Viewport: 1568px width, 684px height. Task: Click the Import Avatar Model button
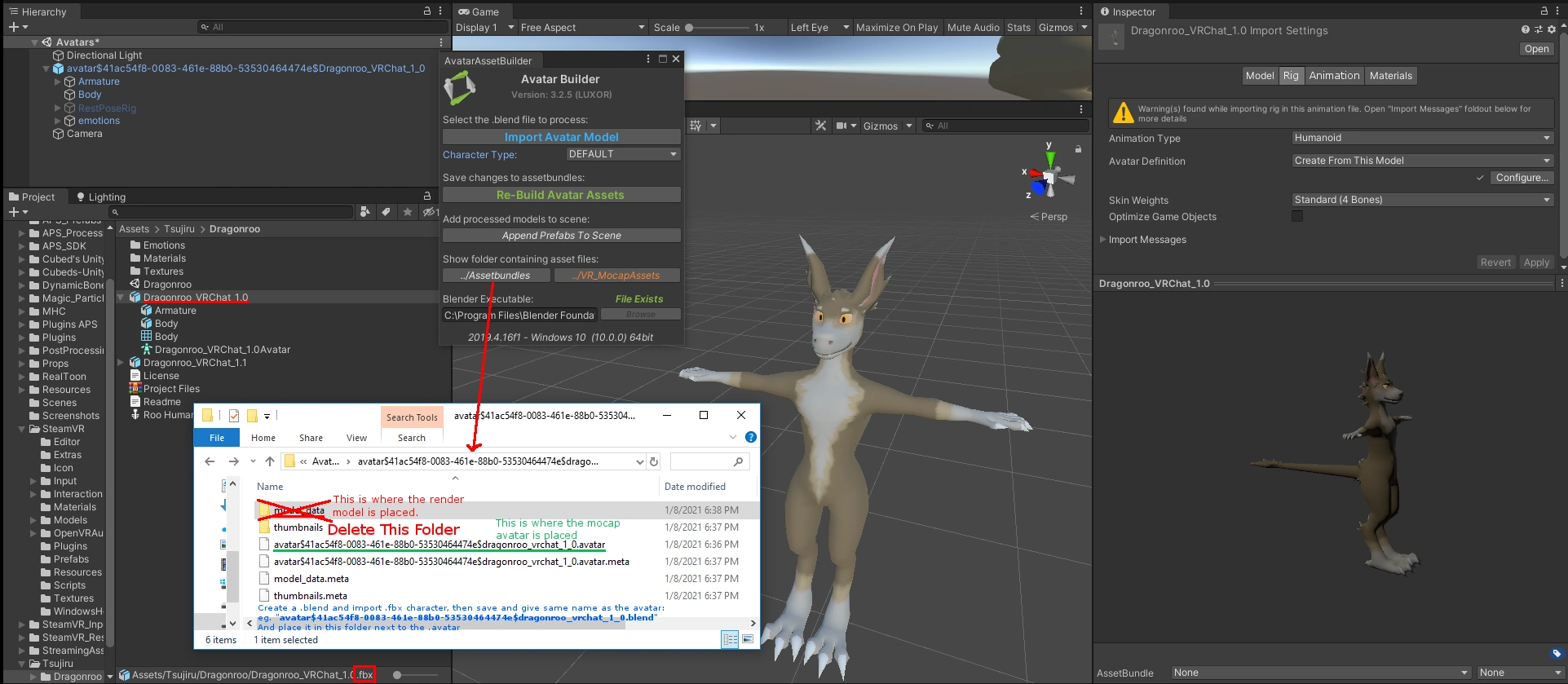tap(561, 137)
